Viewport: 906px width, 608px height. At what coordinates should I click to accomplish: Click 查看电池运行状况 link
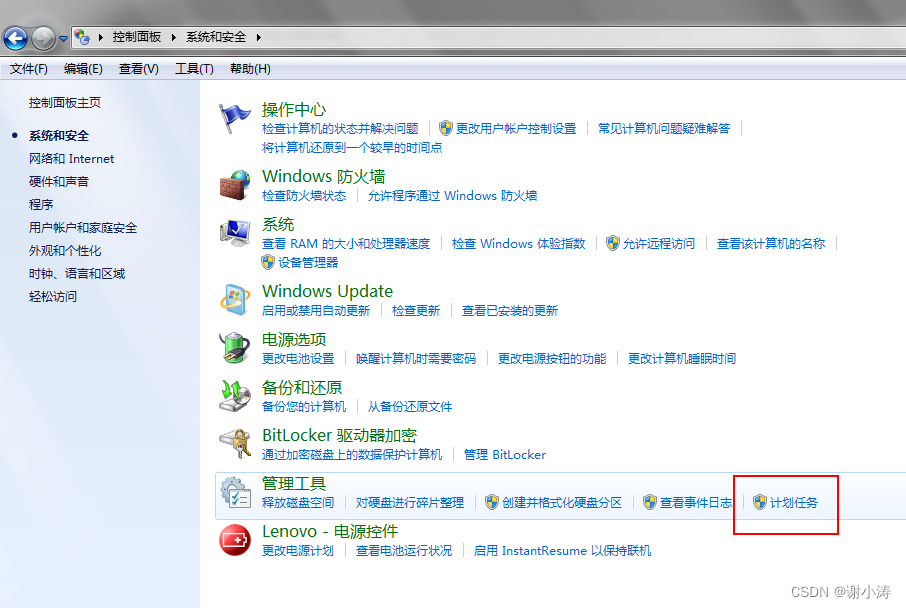404,550
